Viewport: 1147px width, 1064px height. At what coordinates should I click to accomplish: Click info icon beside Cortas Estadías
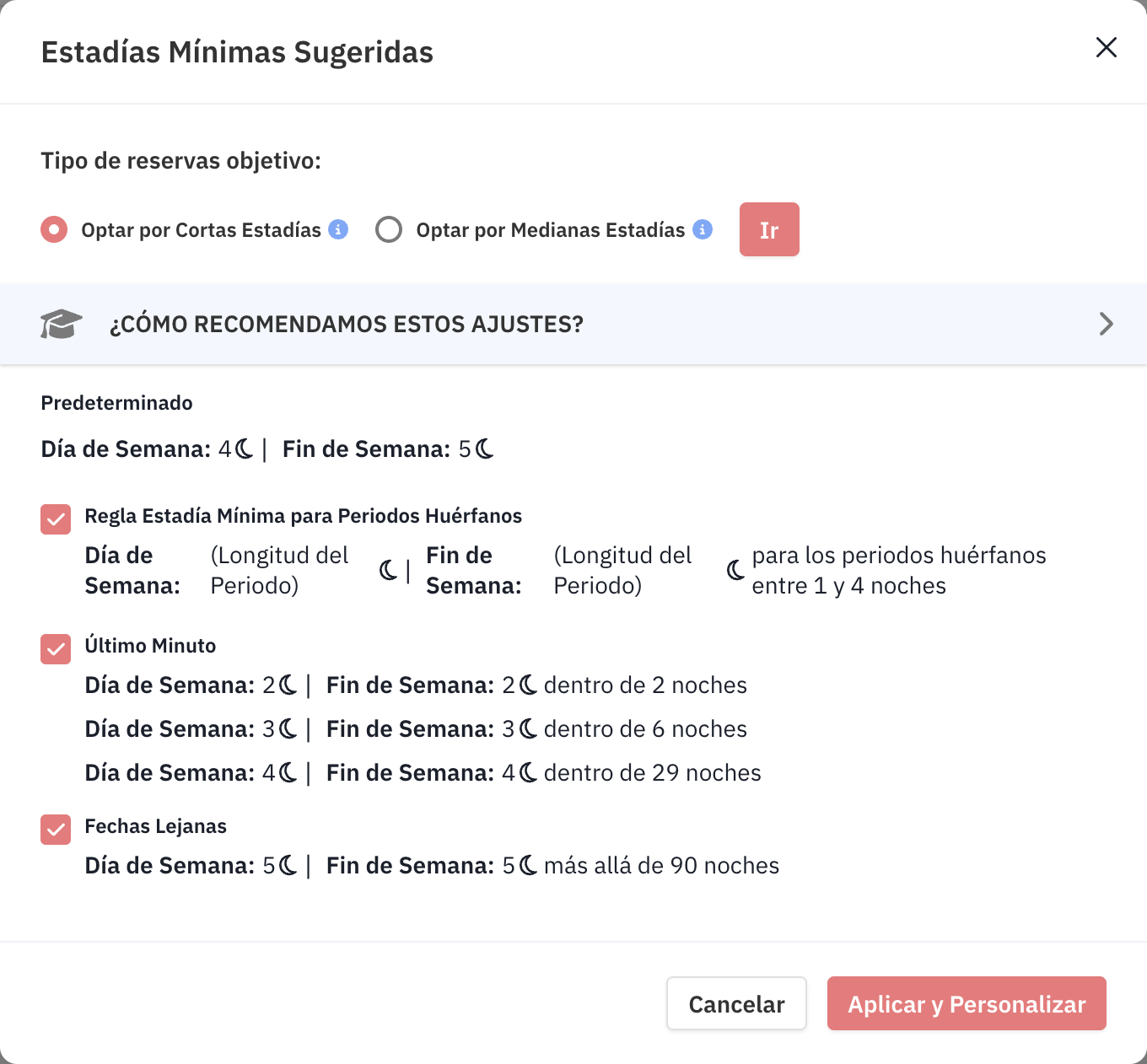pyautogui.click(x=338, y=229)
